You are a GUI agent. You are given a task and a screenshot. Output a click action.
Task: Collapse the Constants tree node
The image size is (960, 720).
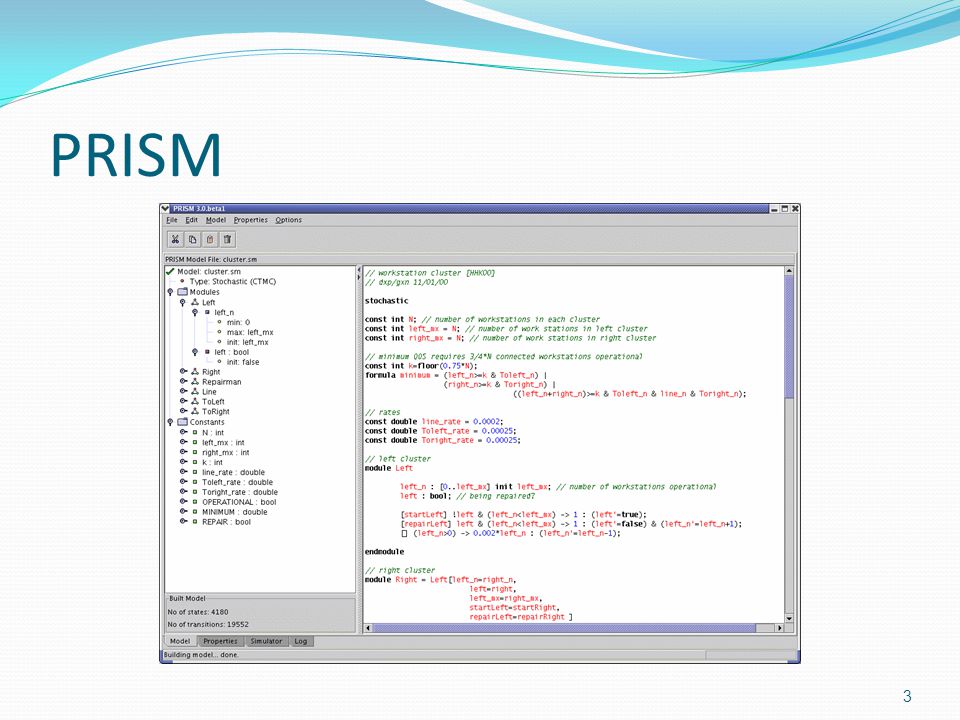tap(170, 422)
